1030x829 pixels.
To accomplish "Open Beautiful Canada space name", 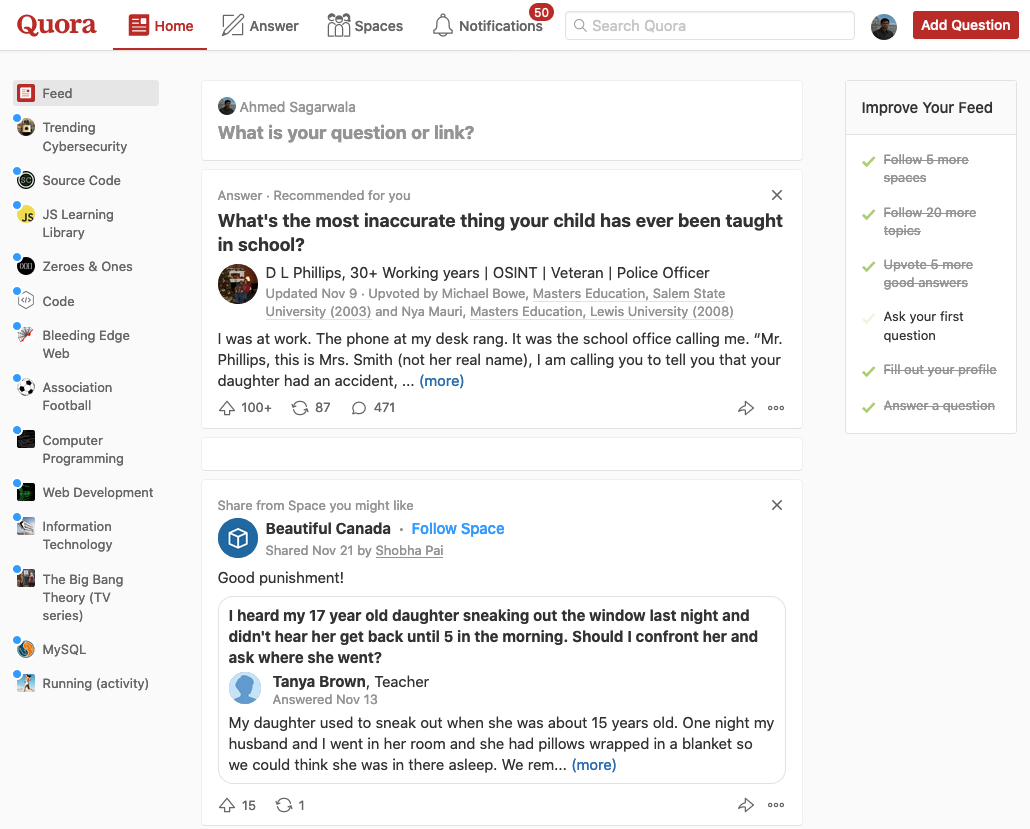I will (328, 529).
